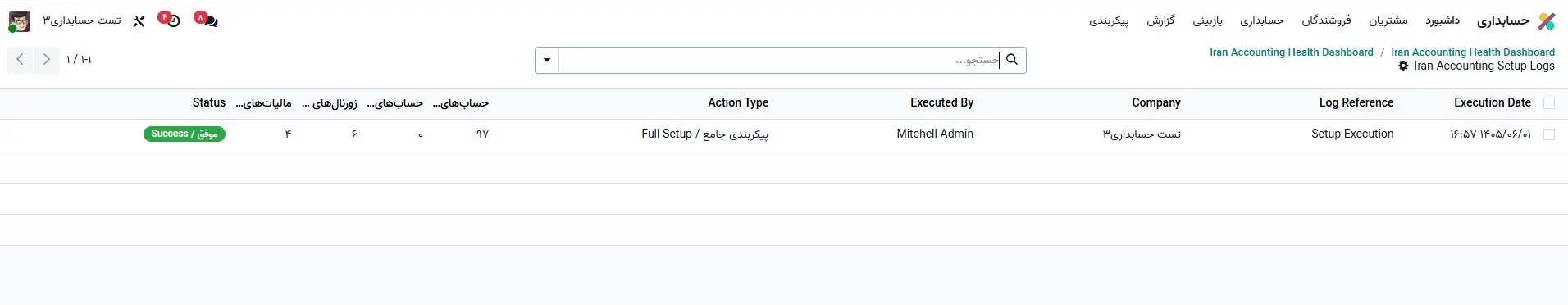Screen dimensions: 1568x305
Task: Open the first Iran Accounting Health Dashboard breadcrumb
Action: pyautogui.click(x=1291, y=52)
